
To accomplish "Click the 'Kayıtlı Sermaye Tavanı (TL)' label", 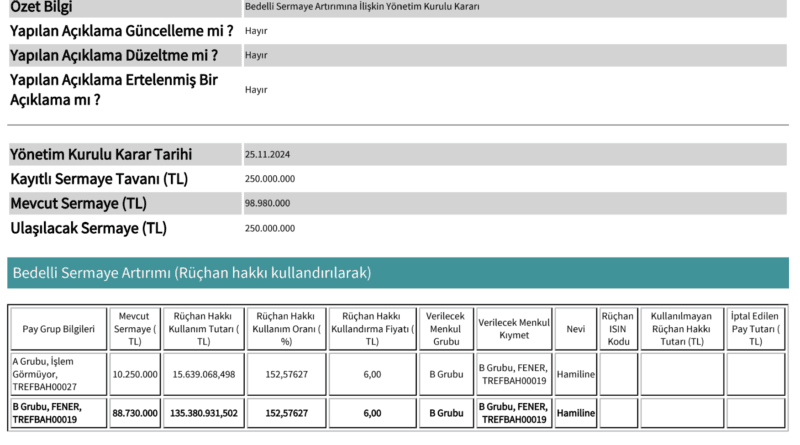I will 99,179.
